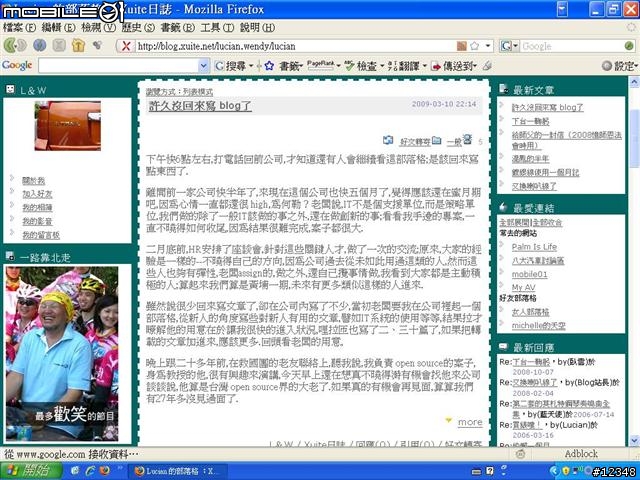Launch Firefox from the Quick Launch bar
The width and height of the screenshot is (640, 480).
click(104, 471)
